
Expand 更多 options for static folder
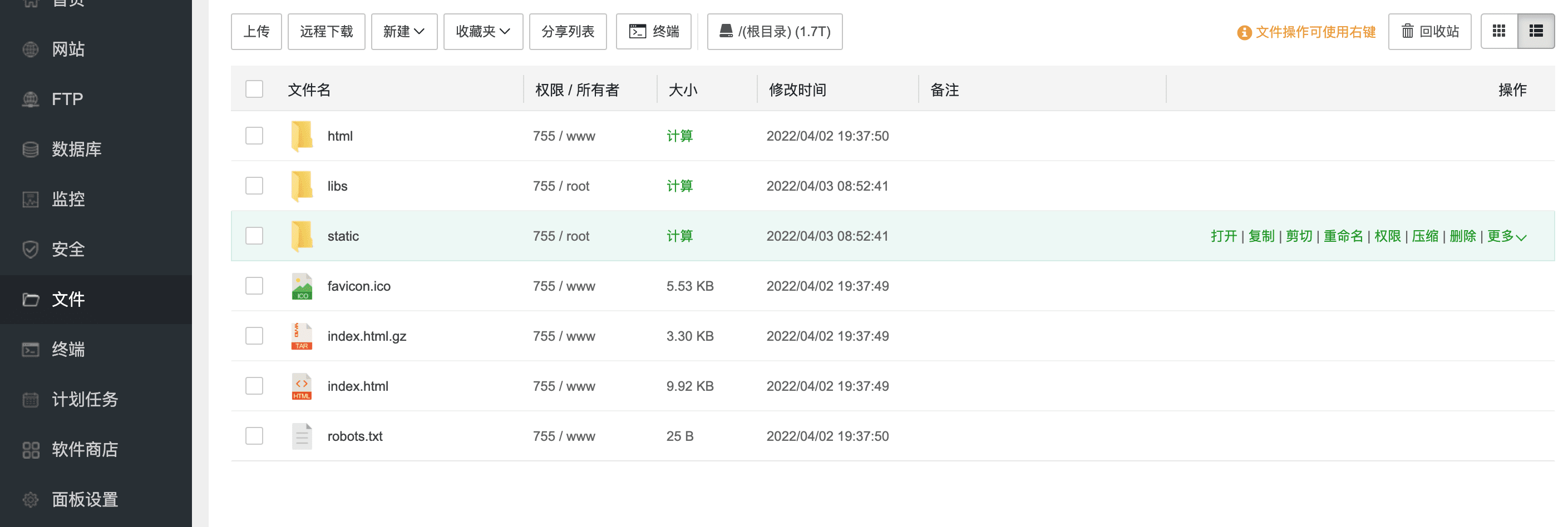1507,236
